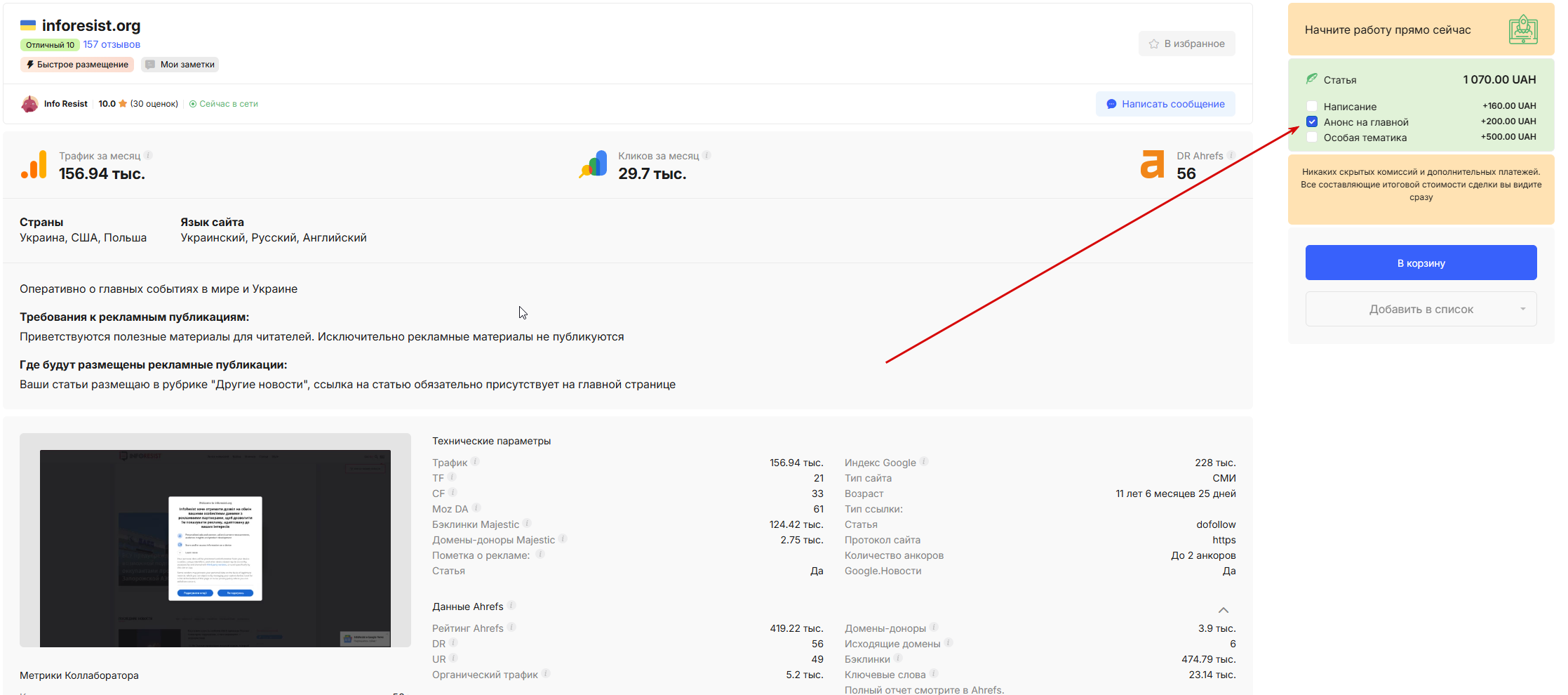The height and width of the screenshot is (695, 1568).
Task: Open the Info Resist seller profile name
Action: [66, 104]
